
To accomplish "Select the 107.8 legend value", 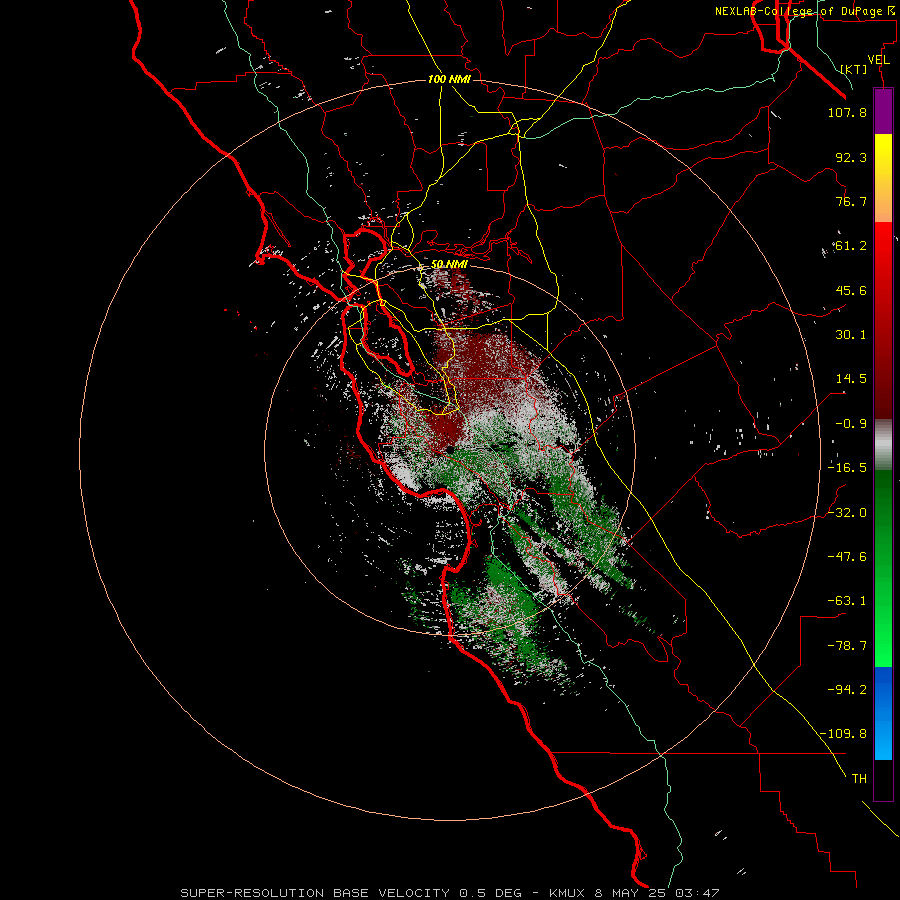I will pos(847,112).
